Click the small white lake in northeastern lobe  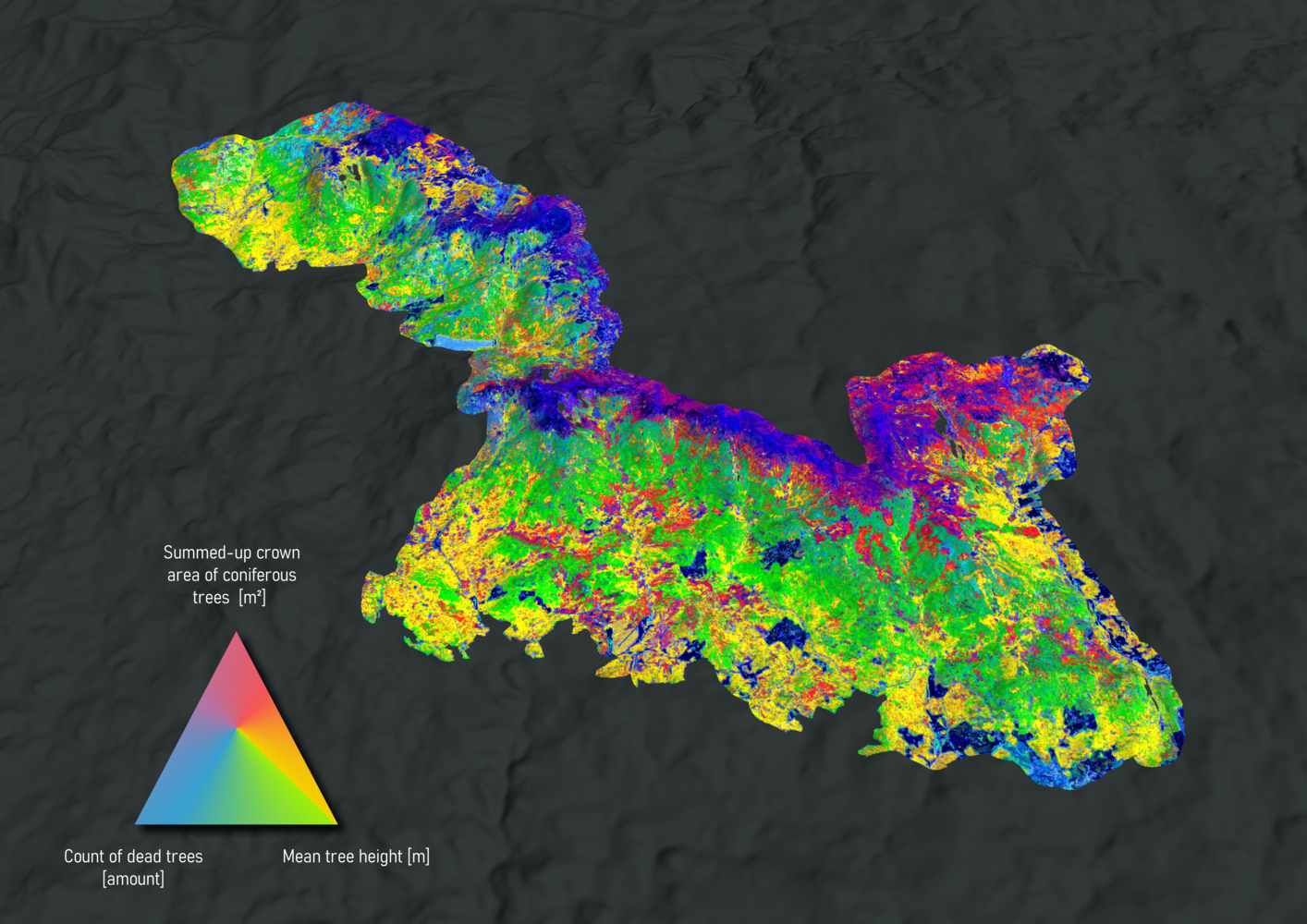941,423
